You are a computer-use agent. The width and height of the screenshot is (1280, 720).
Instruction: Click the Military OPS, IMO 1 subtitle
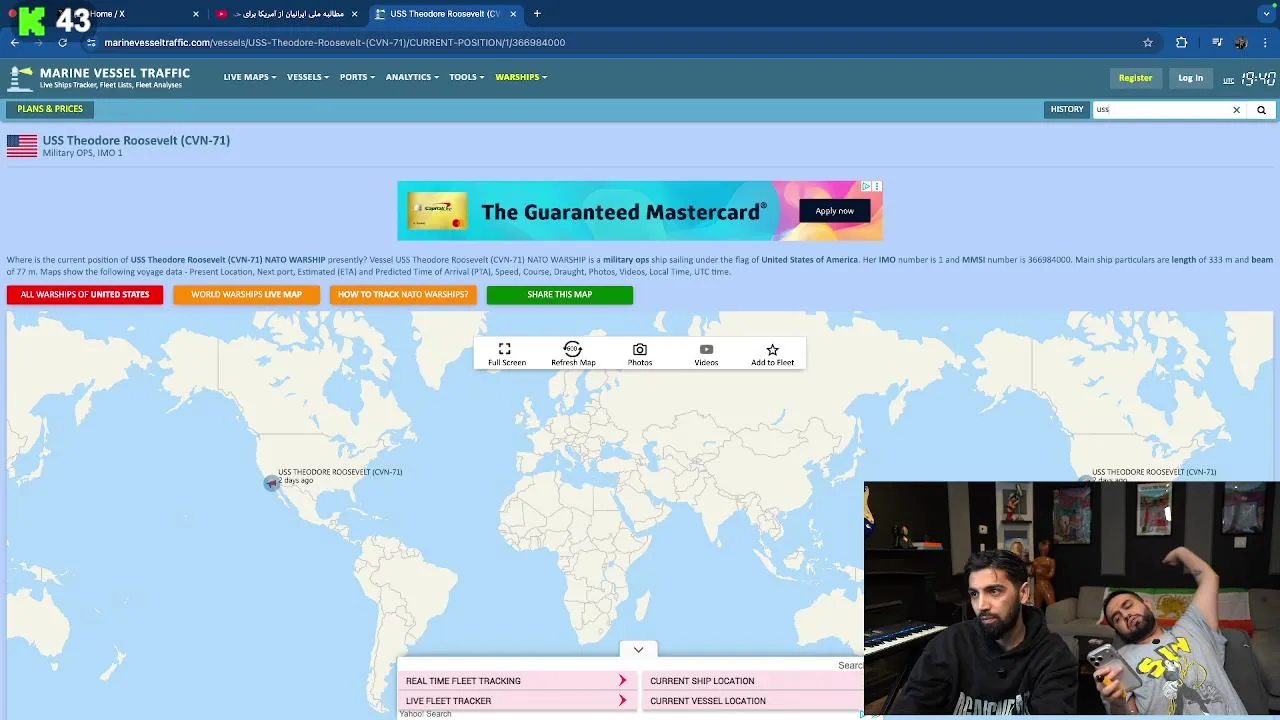pos(82,153)
